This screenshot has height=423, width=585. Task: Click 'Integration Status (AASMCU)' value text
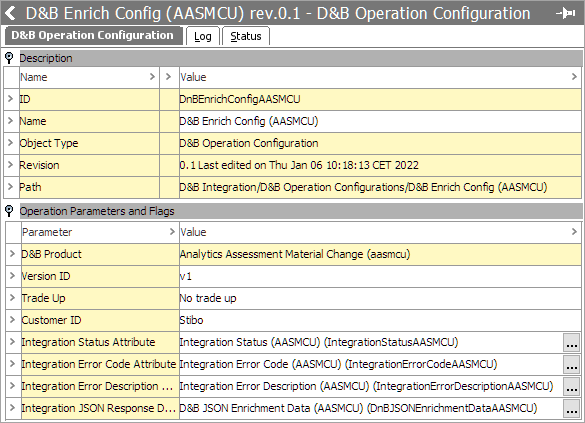point(319,342)
